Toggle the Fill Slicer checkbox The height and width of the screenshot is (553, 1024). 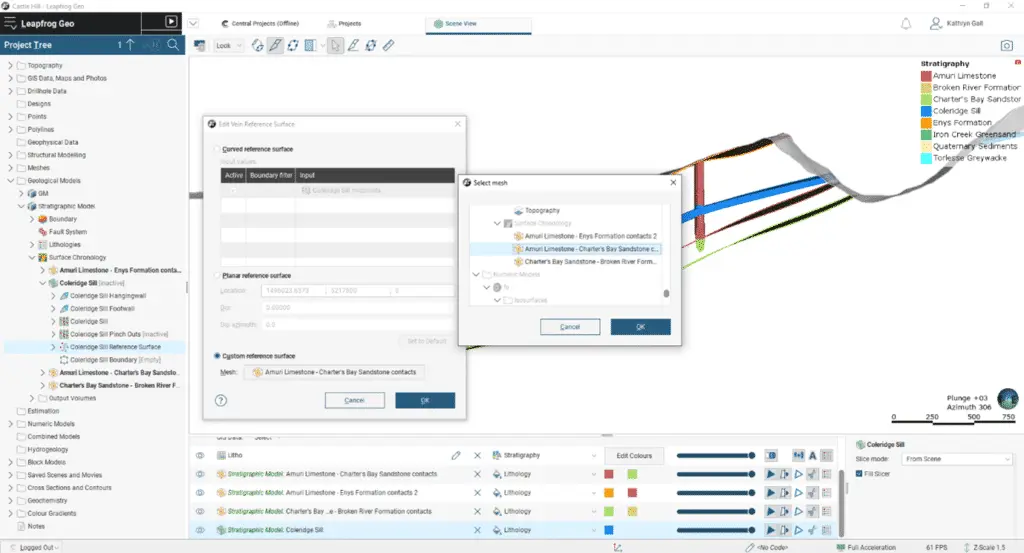(859, 474)
